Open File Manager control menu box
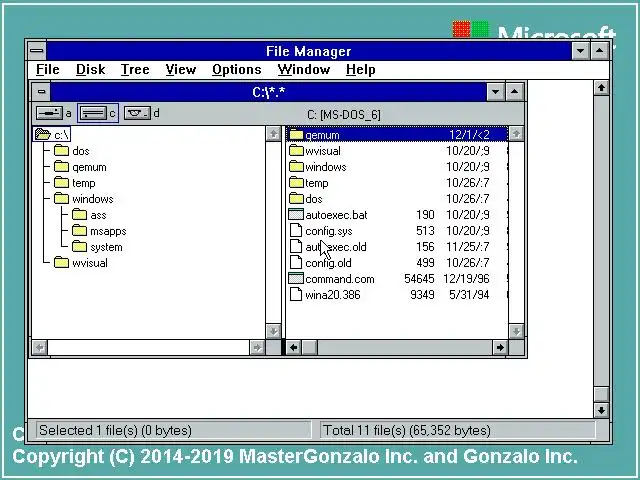Viewport: 640px width, 480px height. 37,51
